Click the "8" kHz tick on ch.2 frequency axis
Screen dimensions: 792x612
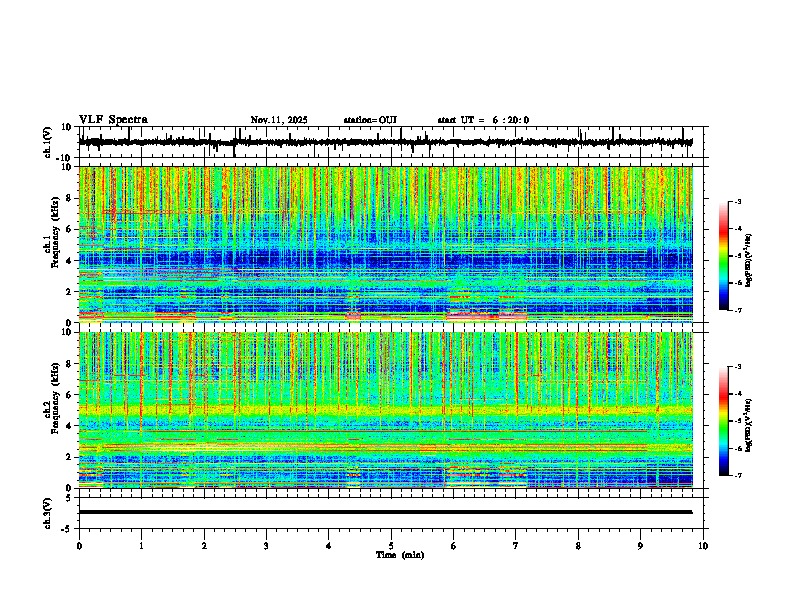coord(69,364)
